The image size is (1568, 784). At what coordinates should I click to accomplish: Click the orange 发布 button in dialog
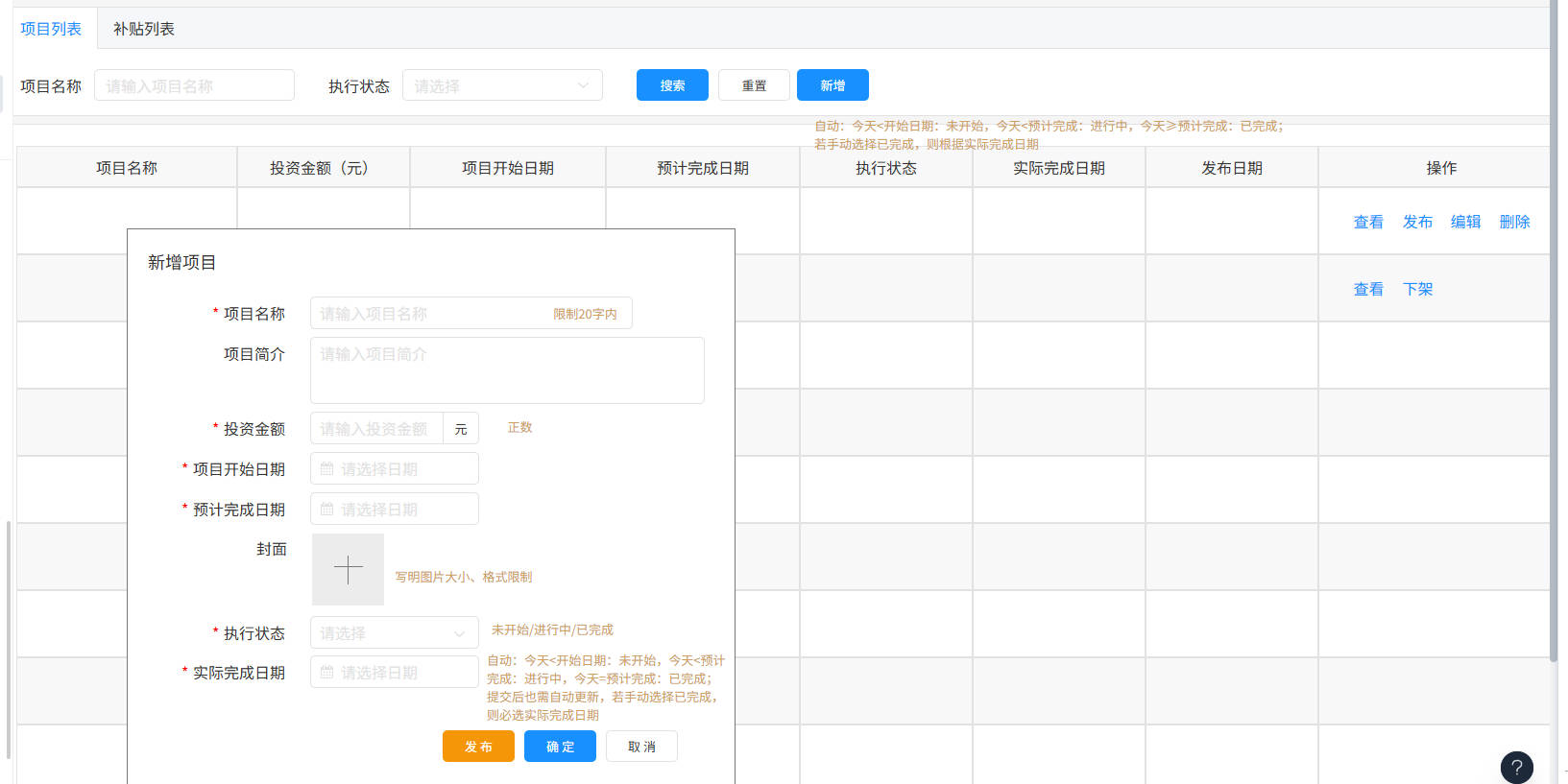(x=478, y=747)
